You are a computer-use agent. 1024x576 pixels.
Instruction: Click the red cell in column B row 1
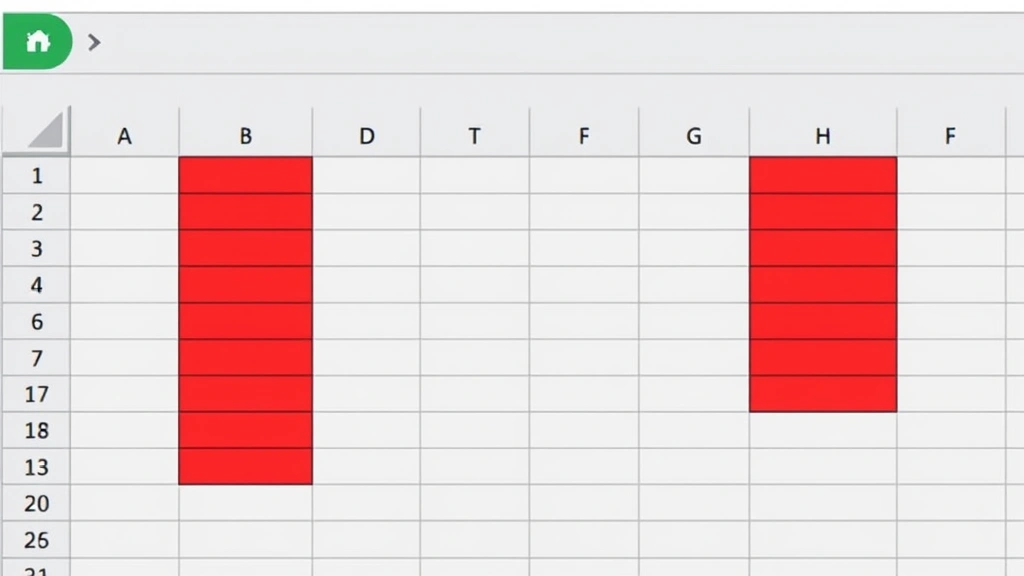point(245,175)
